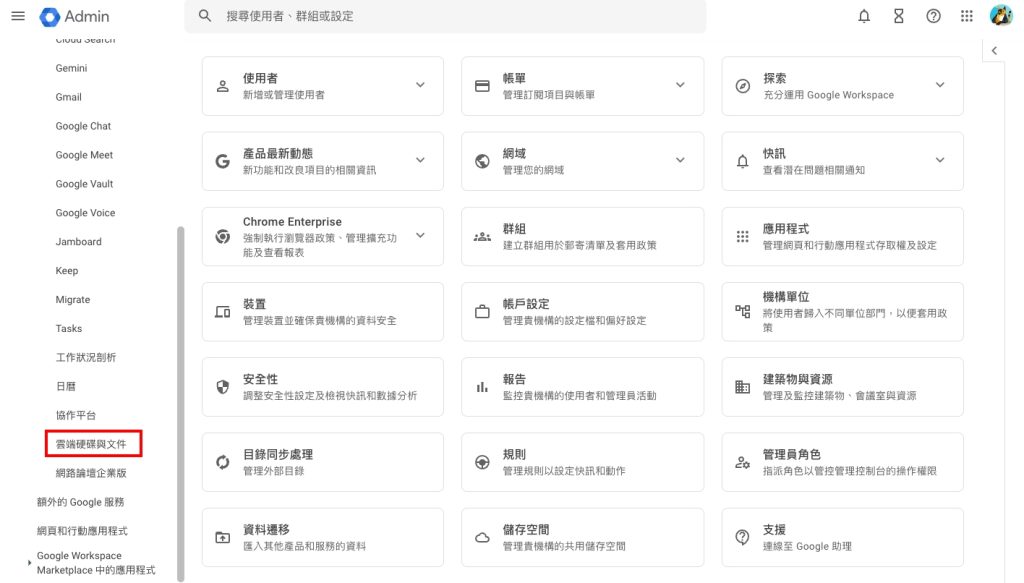Open Migrate in the sidebar
Screen dimensions: 1024x583
(72, 300)
